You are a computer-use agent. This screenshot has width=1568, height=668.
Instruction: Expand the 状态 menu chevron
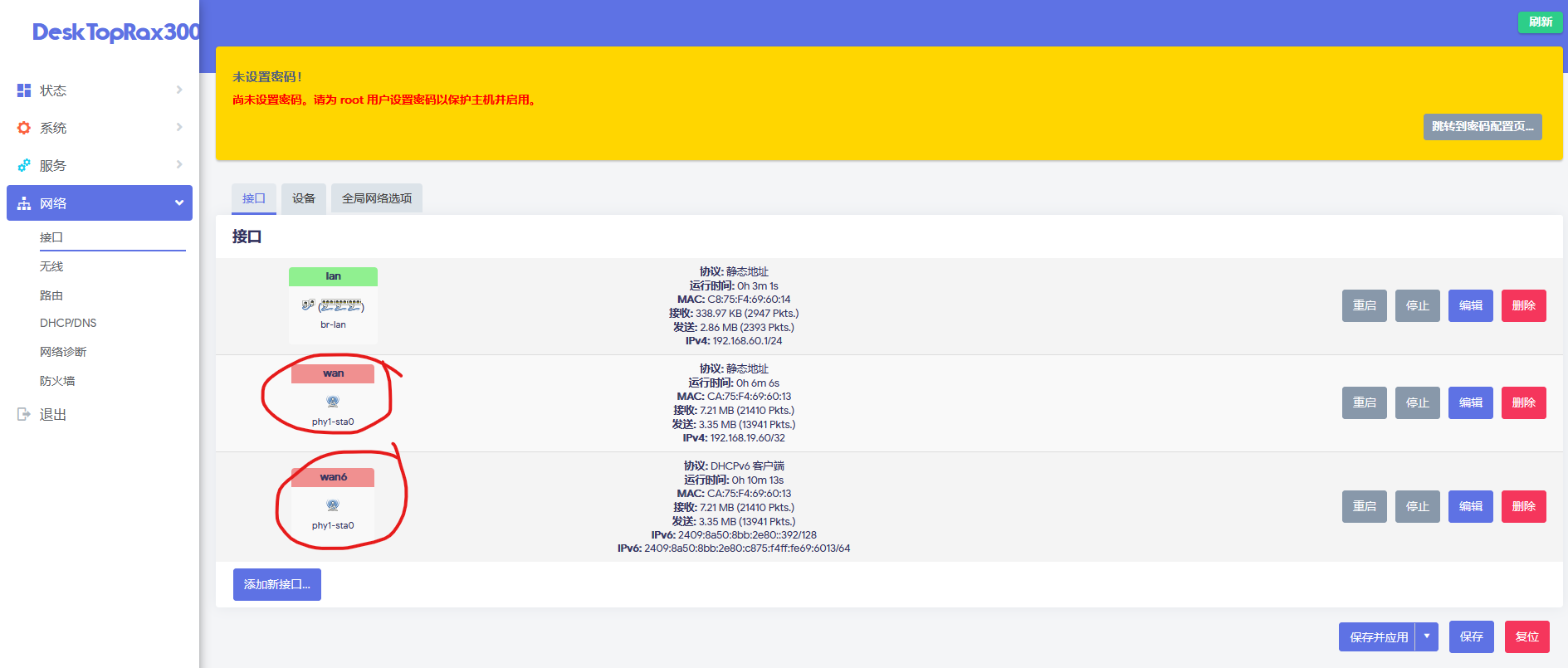[179, 90]
